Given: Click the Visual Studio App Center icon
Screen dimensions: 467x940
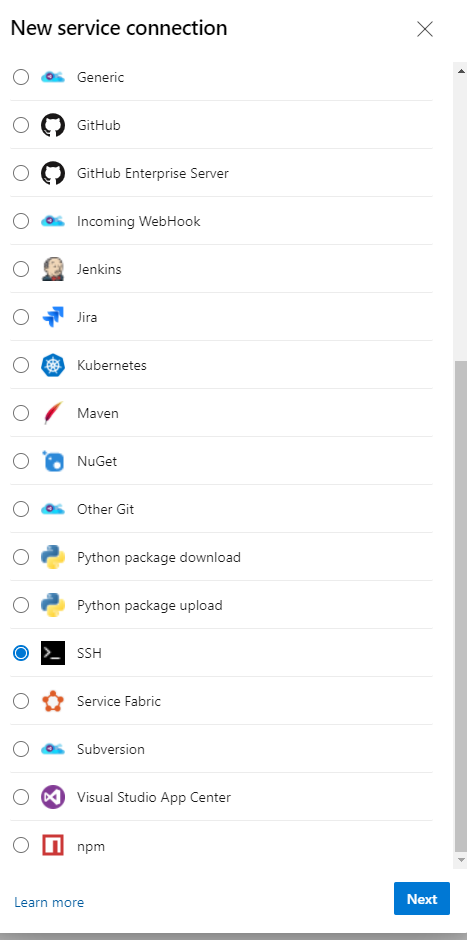Looking at the screenshot, I should click(53, 797).
